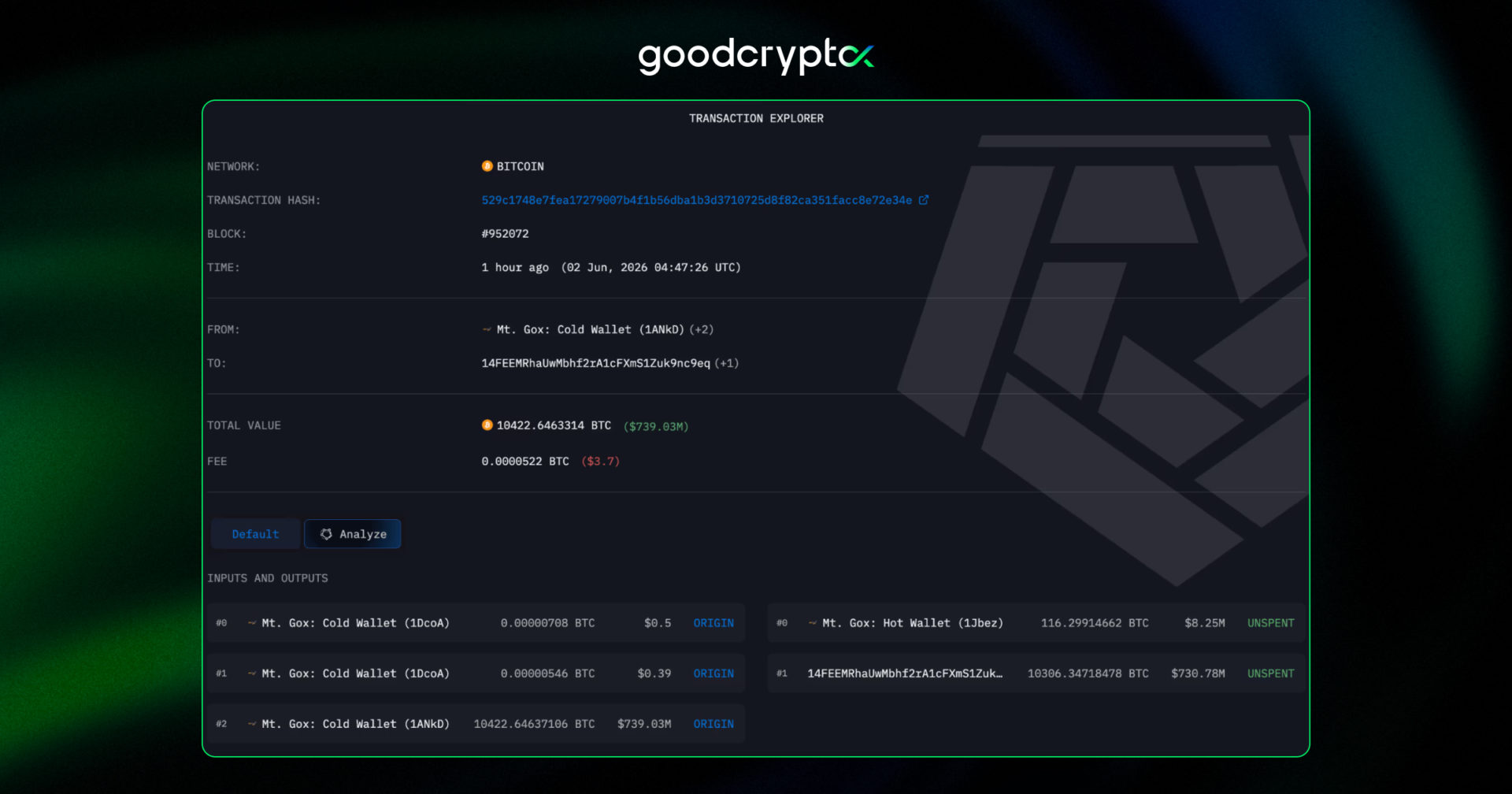
Task: Click the goodcrypto logo
Action: pos(756,56)
